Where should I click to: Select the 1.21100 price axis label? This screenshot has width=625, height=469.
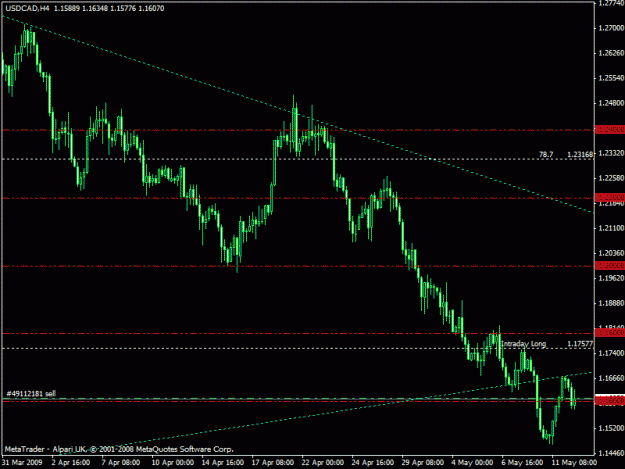click(x=611, y=228)
